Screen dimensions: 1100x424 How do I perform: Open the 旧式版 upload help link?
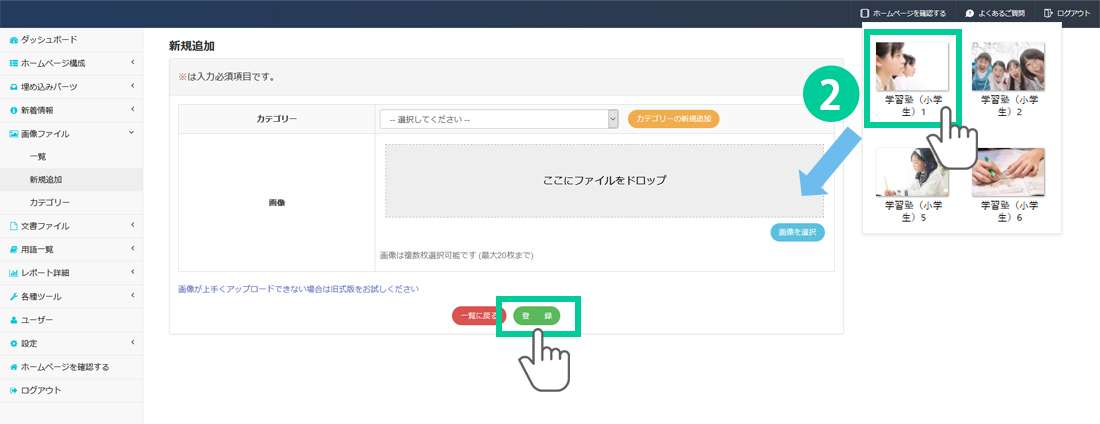(297, 289)
